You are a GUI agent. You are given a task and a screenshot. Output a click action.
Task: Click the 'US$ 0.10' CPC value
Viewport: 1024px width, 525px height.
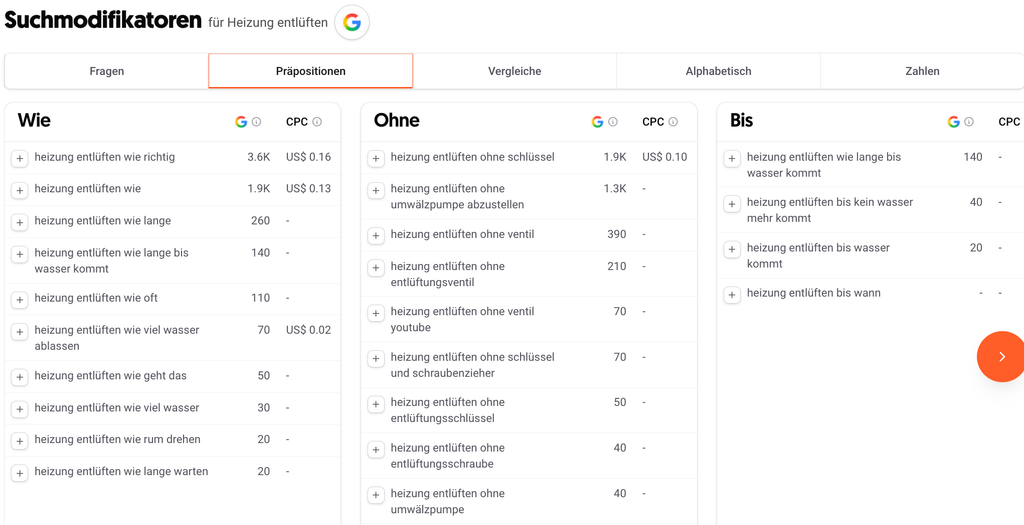click(x=664, y=157)
